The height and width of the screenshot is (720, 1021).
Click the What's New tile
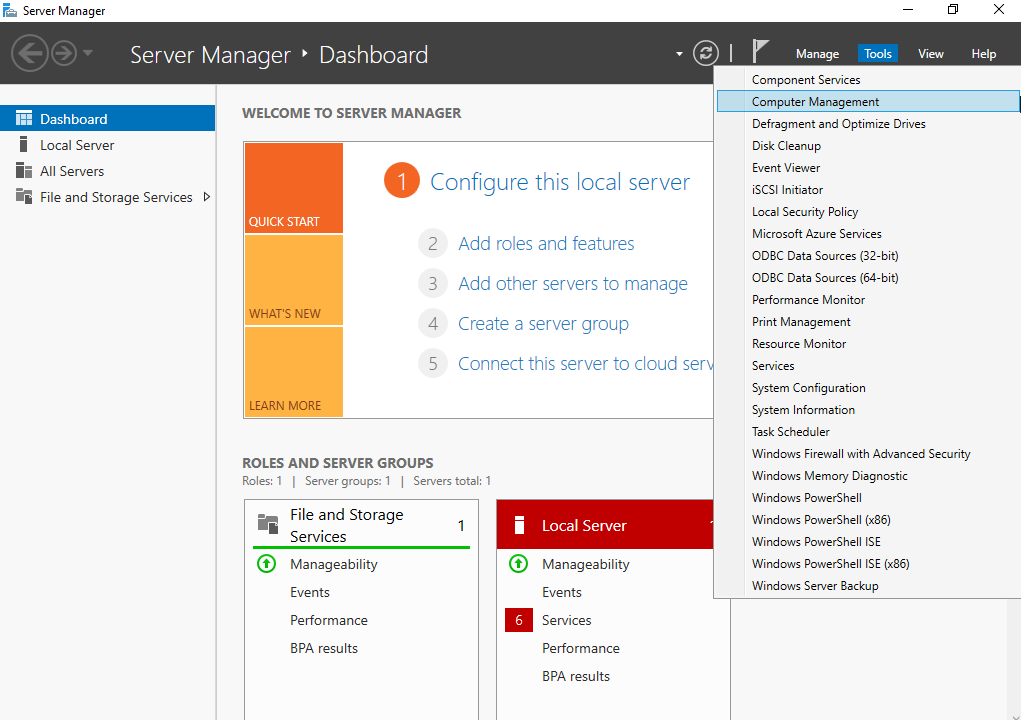coord(294,280)
